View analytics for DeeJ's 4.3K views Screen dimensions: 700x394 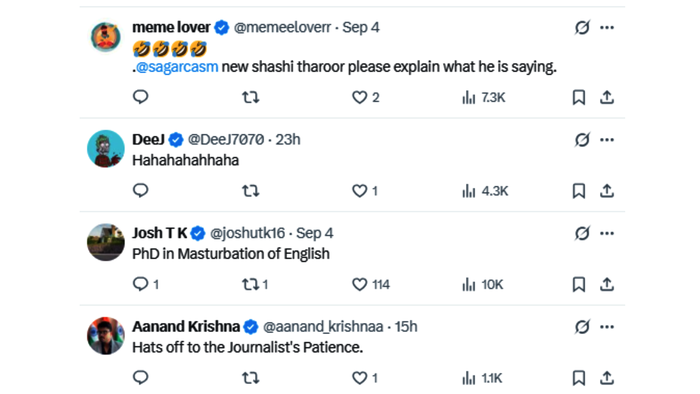[485, 191]
